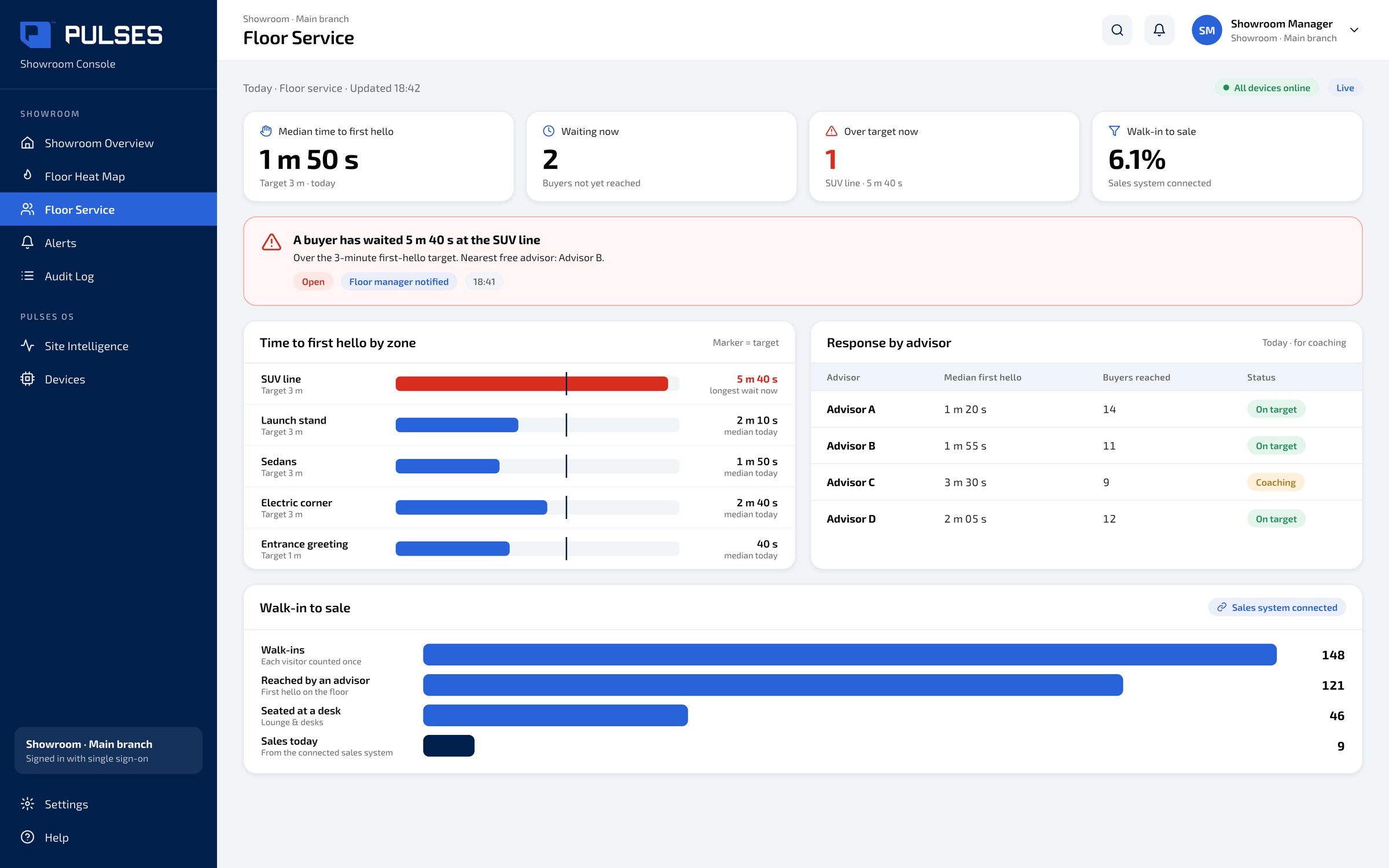Open Showroom Overview page
Image resolution: width=1389 pixels, height=868 pixels.
pyautogui.click(x=108, y=143)
